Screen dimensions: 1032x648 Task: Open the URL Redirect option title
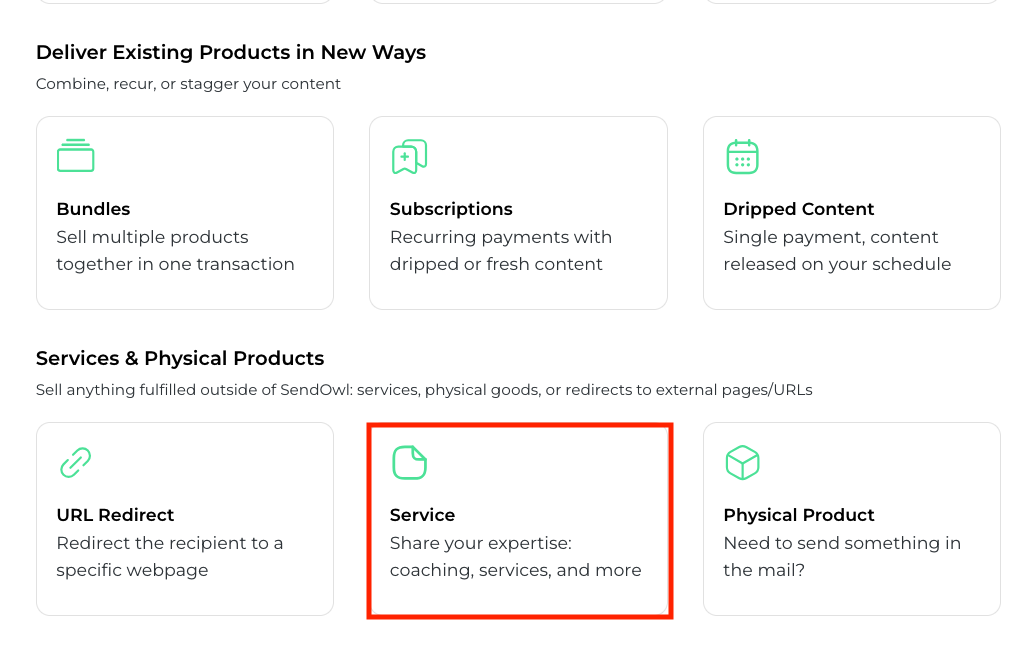pos(115,515)
